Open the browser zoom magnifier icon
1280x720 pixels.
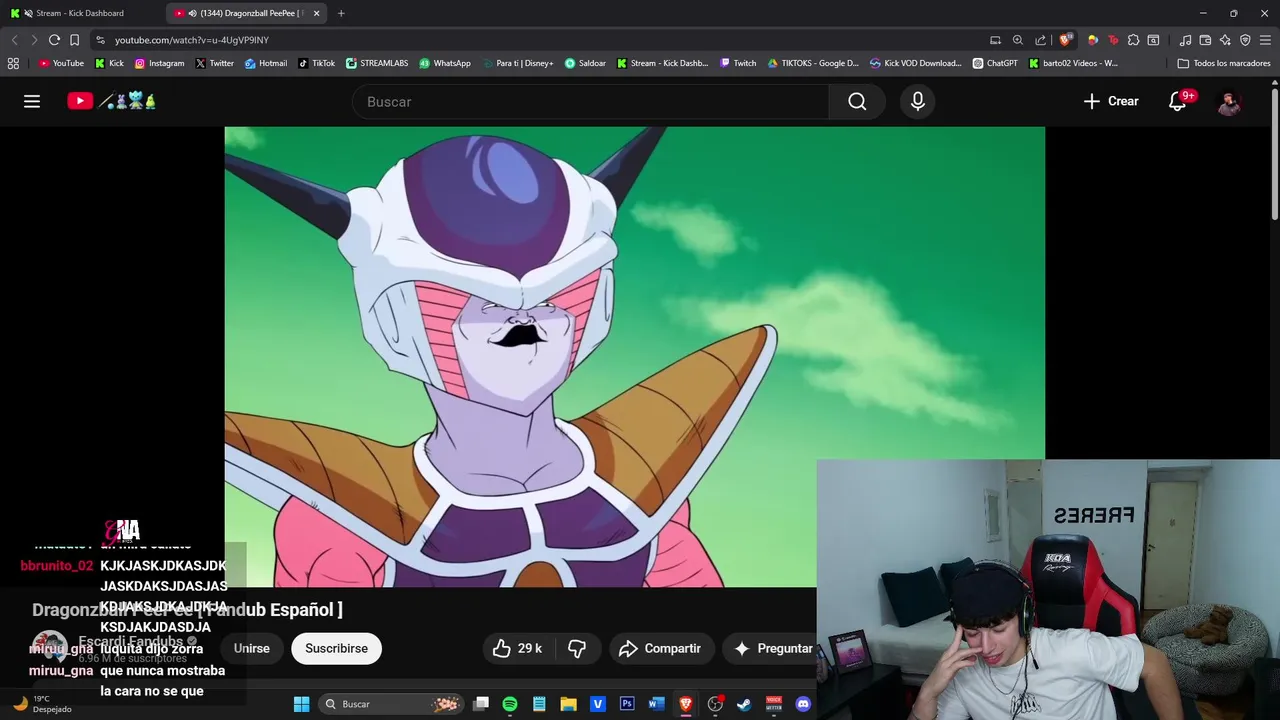[1018, 40]
